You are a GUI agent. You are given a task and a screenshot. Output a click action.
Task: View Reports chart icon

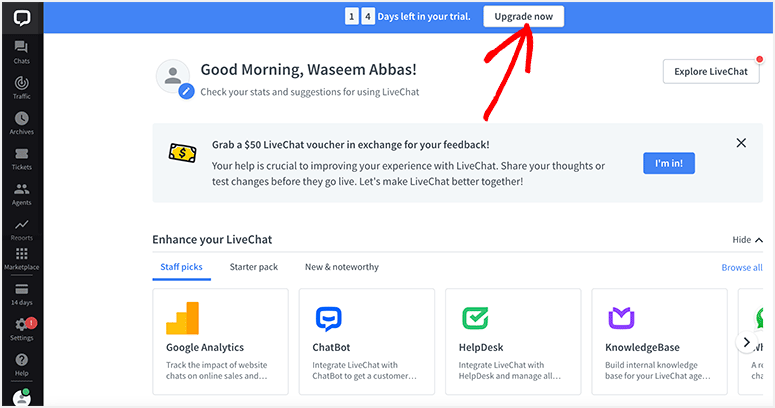21,225
